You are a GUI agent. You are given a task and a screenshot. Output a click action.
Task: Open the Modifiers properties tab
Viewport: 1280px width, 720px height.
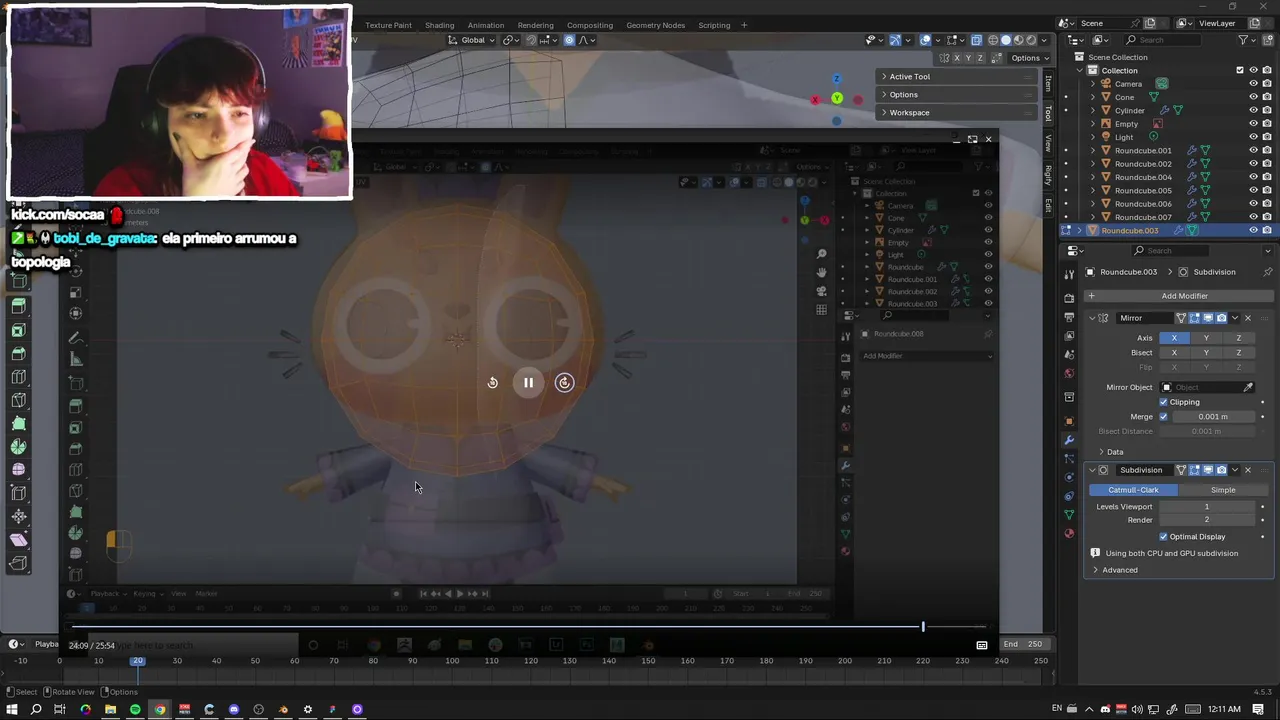pos(1069,440)
